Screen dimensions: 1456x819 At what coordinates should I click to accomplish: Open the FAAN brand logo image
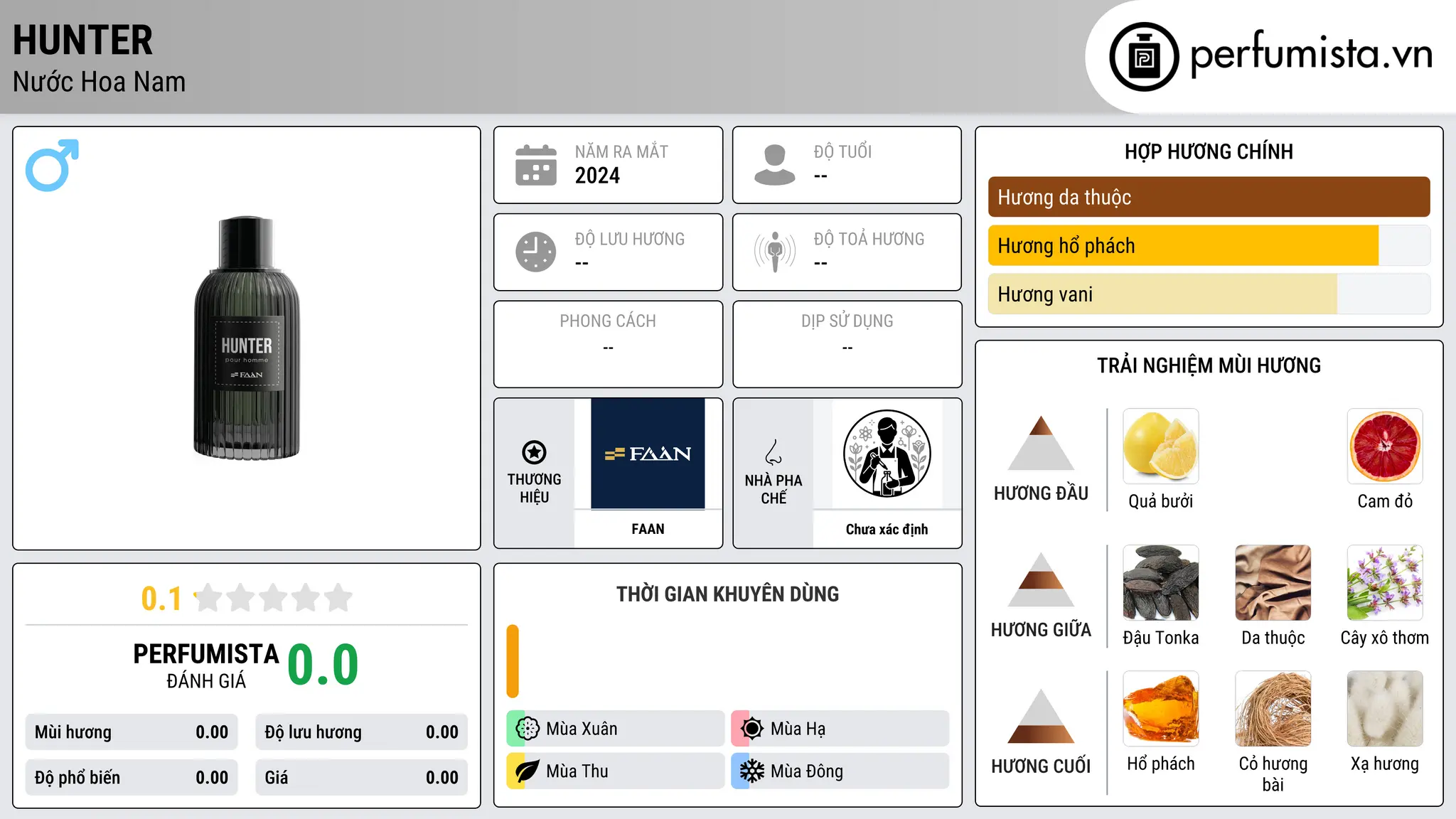click(648, 454)
